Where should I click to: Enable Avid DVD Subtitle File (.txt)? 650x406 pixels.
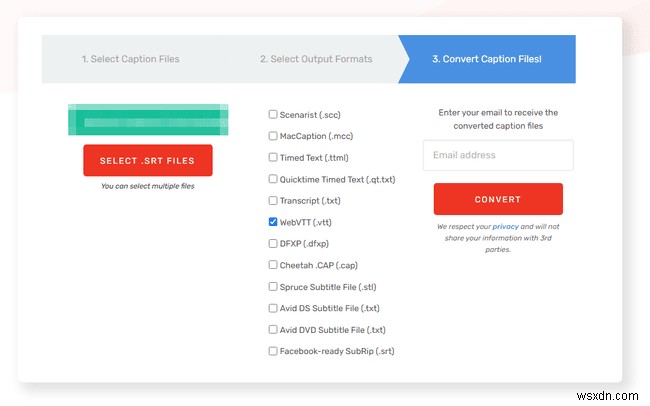coord(273,329)
